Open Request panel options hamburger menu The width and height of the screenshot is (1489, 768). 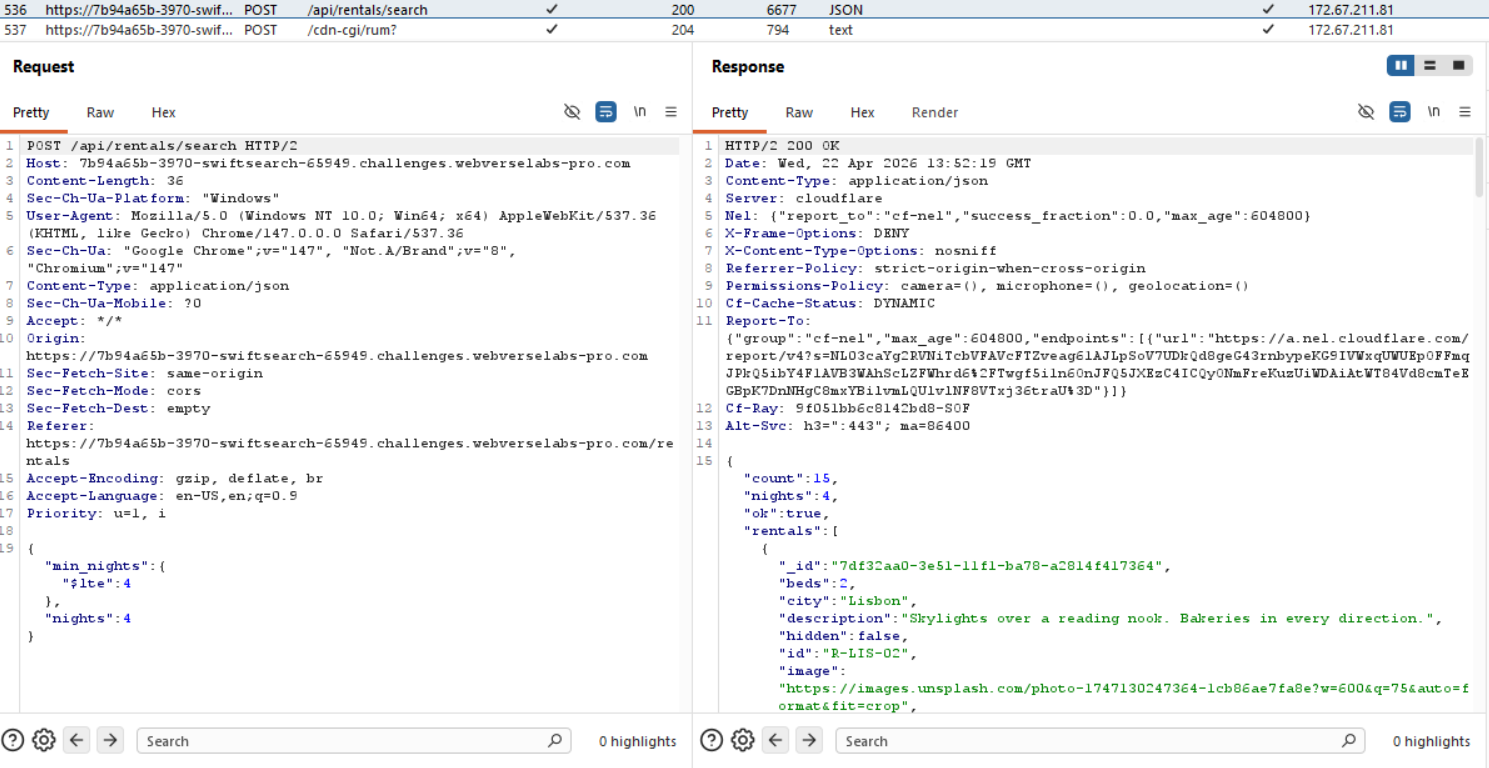coord(671,112)
